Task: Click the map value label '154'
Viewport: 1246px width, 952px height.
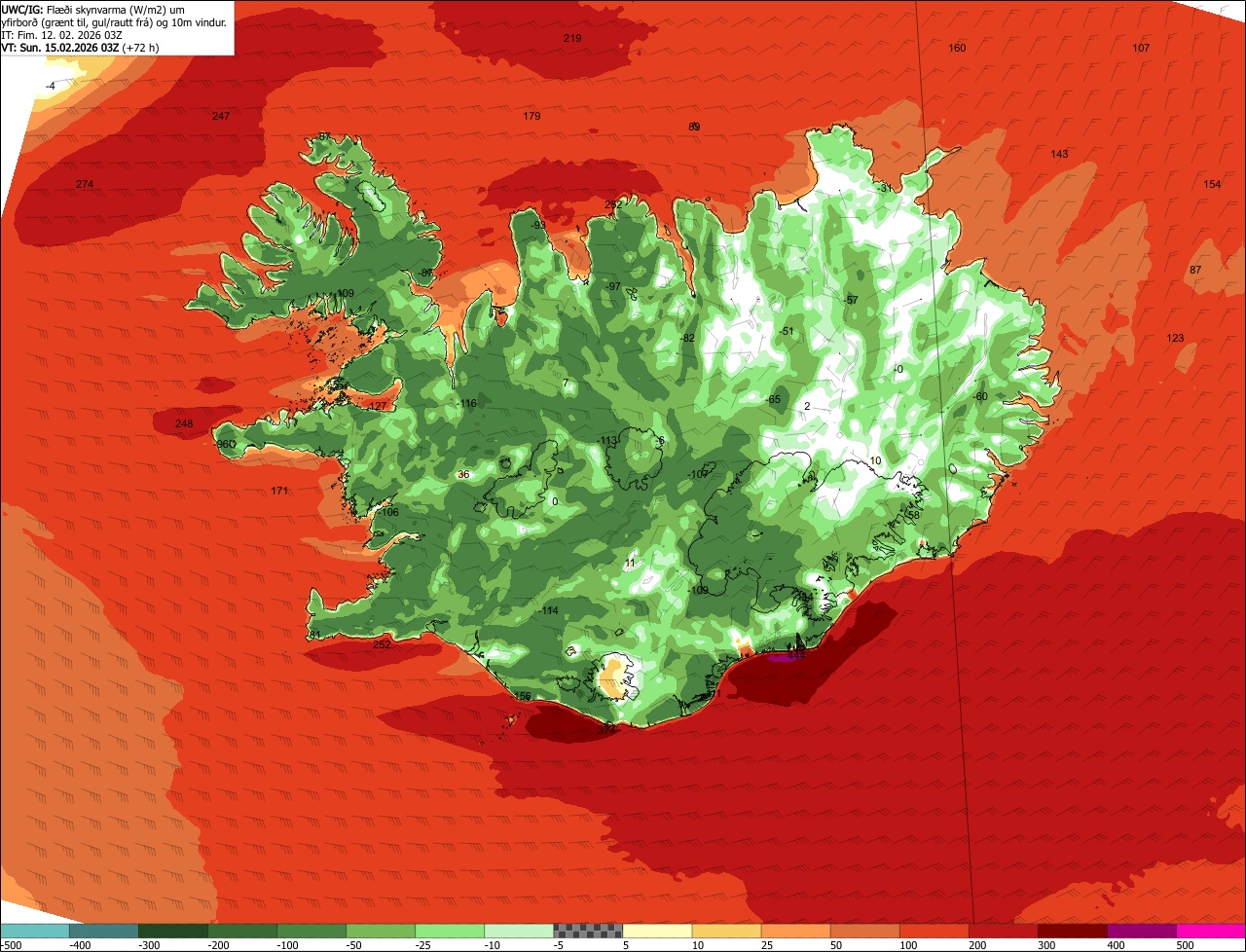Action: pyautogui.click(x=1212, y=184)
